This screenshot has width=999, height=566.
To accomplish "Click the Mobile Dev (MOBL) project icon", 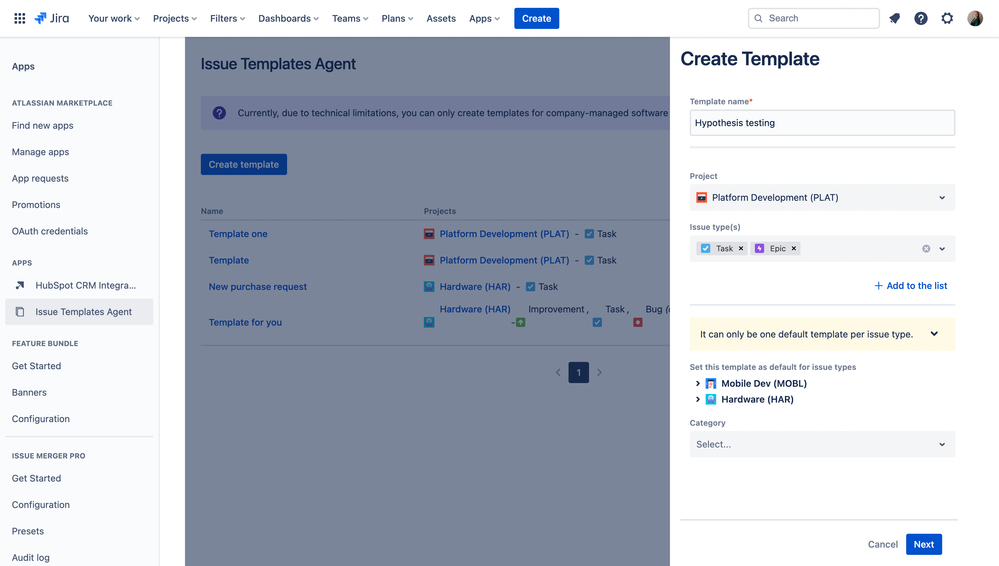I will click(711, 384).
